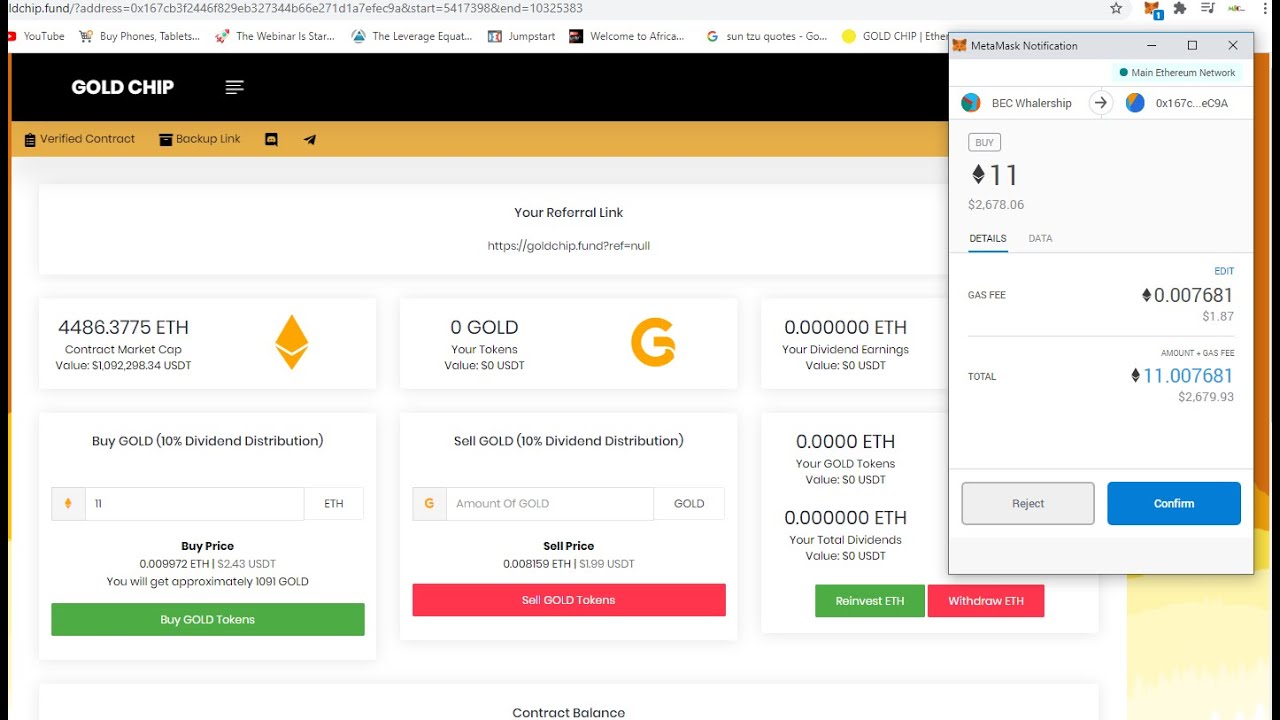Screen dimensions: 1280x720
Task: Click the Ethereum icon beside buy field
Action: click(x=68, y=504)
